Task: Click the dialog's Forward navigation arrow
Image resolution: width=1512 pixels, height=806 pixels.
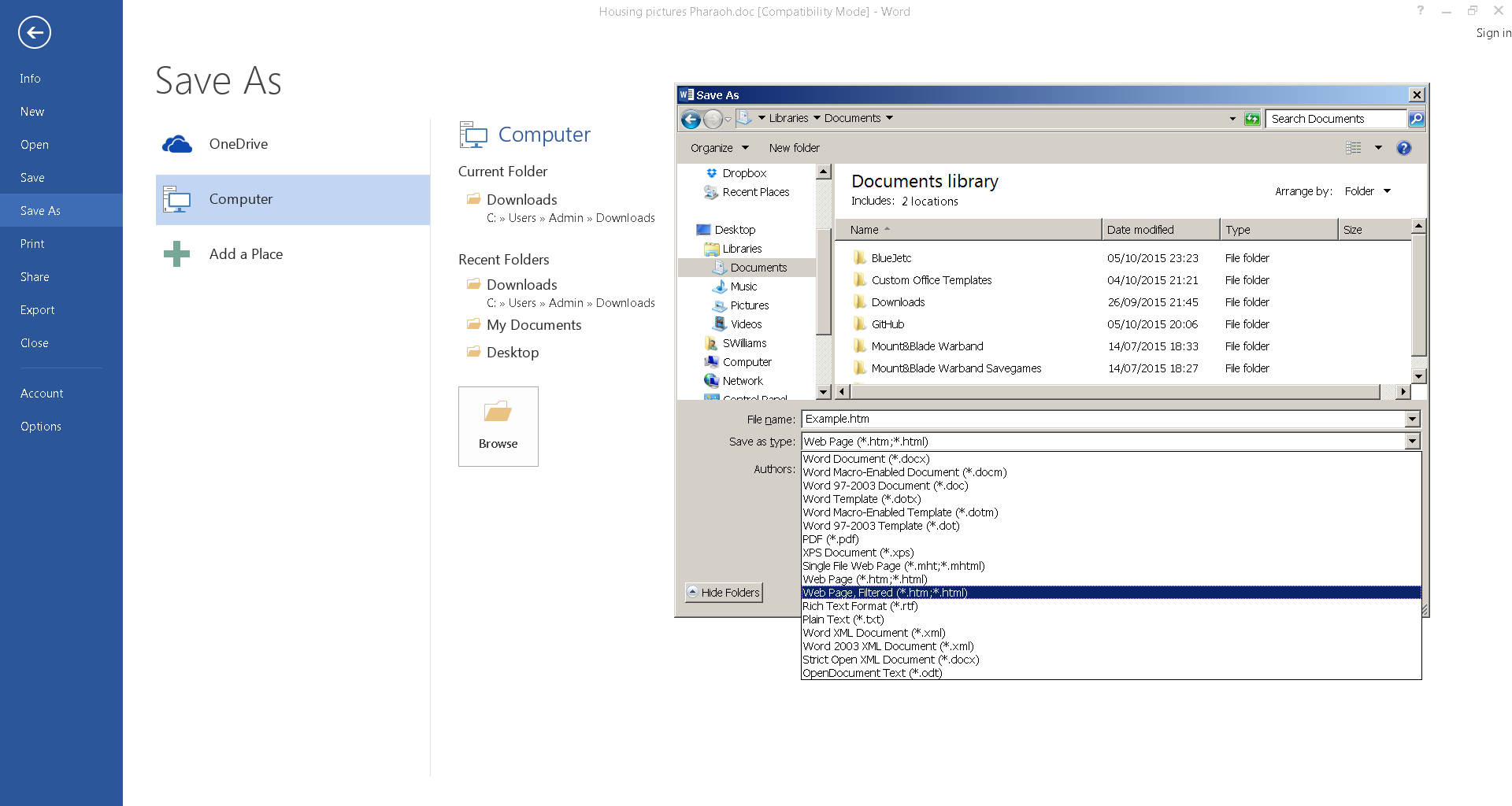Action: click(713, 119)
